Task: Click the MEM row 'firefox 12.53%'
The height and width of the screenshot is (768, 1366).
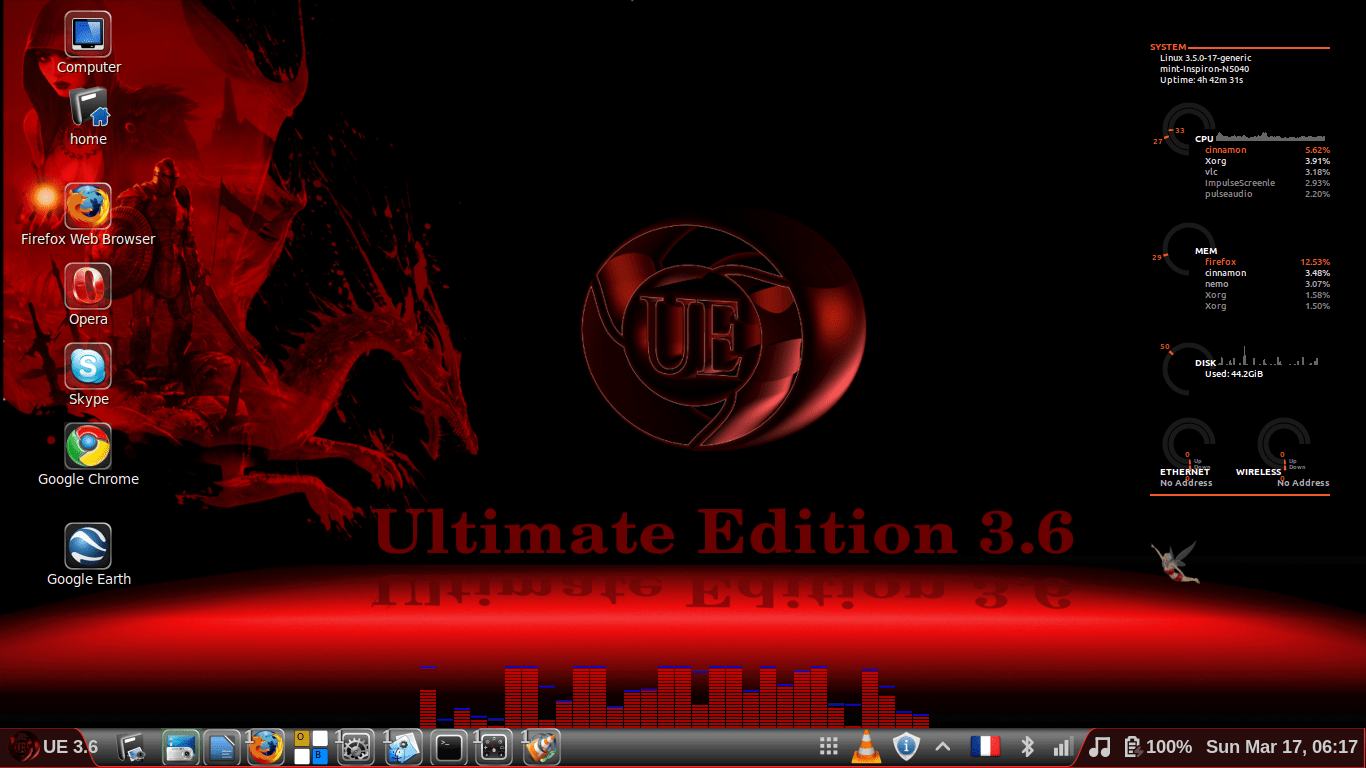Action: pyautogui.click(x=1267, y=262)
